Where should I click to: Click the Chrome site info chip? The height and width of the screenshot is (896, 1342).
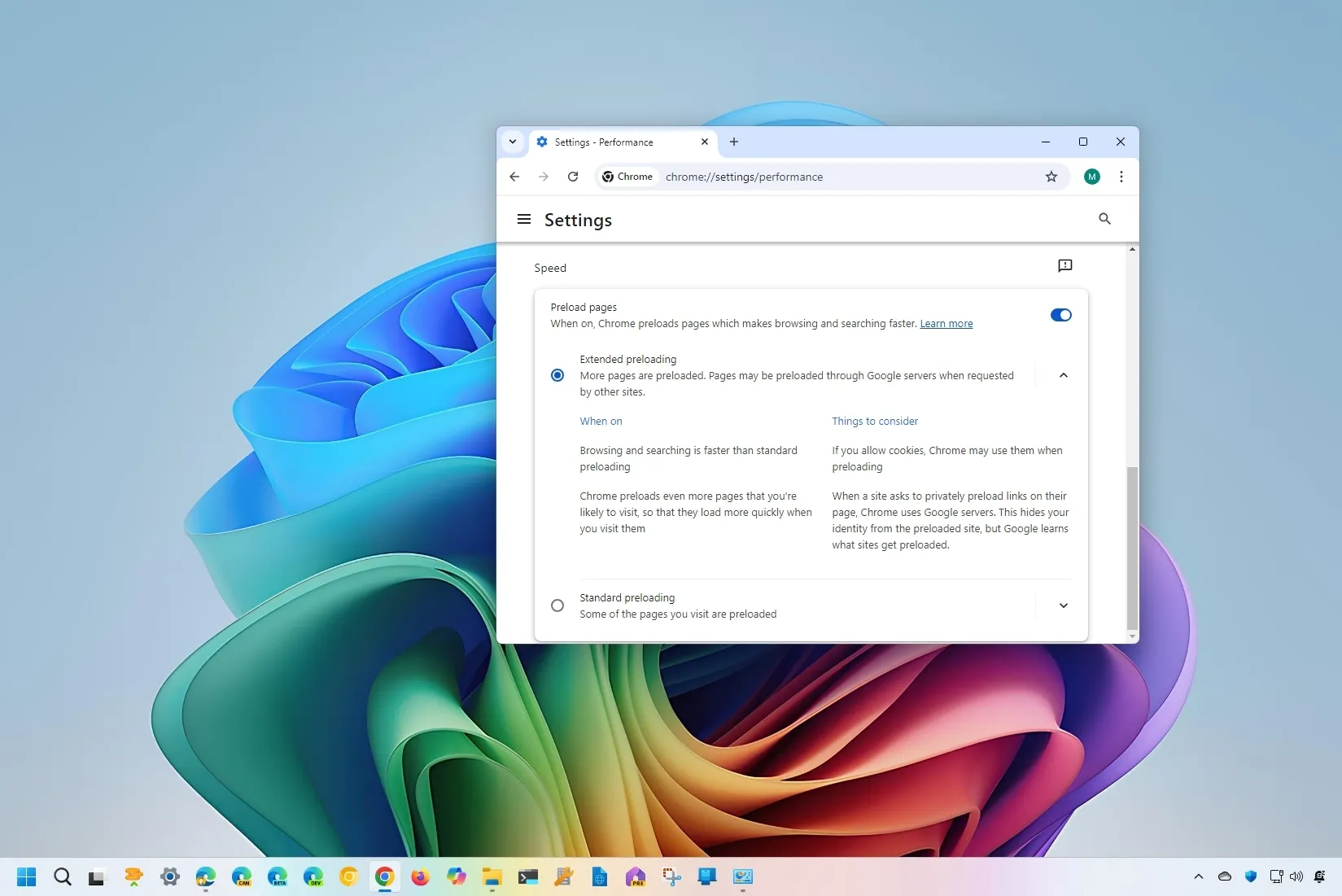(627, 177)
